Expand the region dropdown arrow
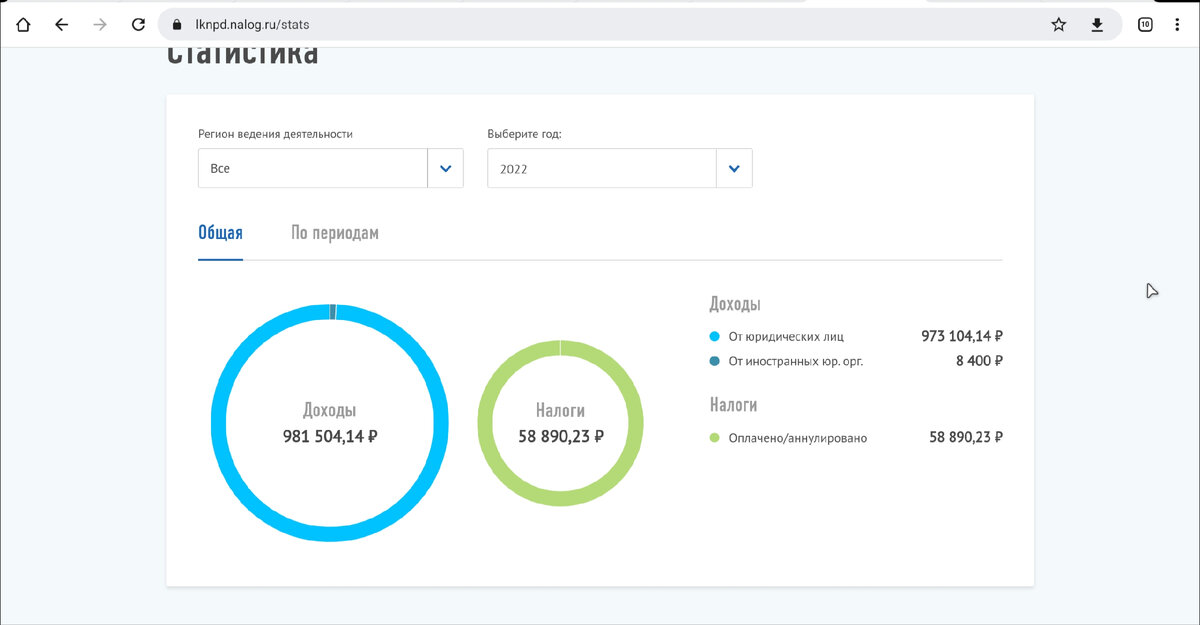 (446, 168)
